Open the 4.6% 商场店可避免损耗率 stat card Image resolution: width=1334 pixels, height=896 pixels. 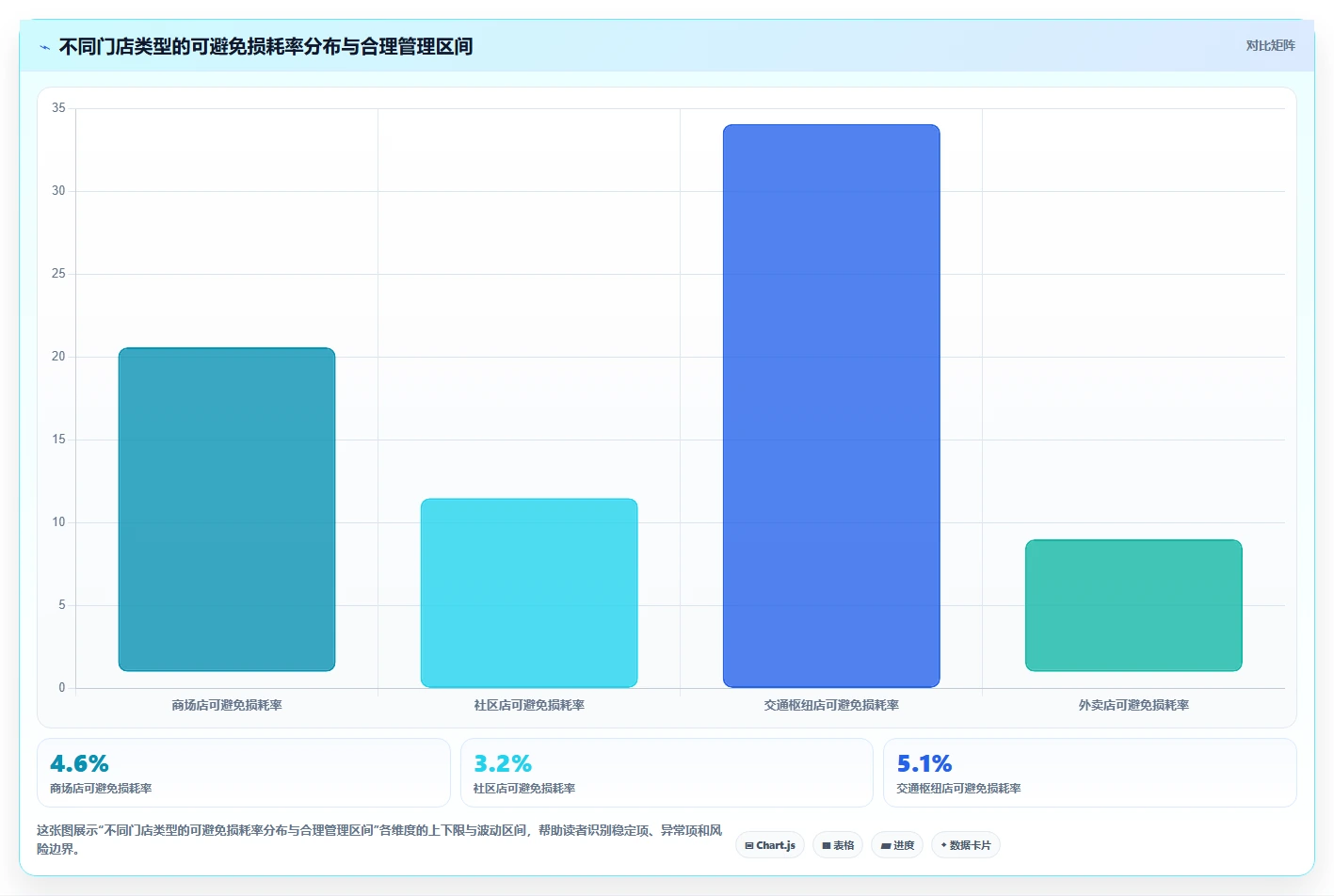tap(244, 773)
